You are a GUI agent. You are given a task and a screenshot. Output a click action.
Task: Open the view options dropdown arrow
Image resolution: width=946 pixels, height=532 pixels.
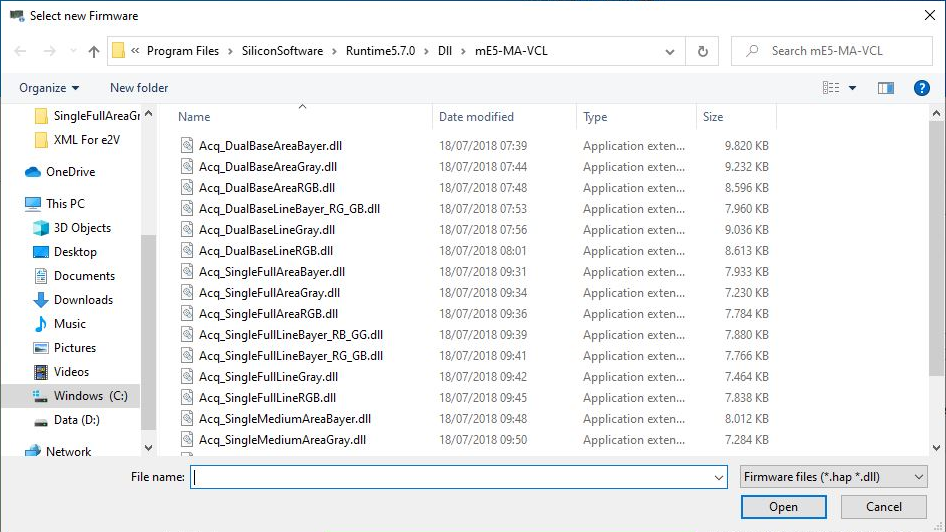pyautogui.click(x=853, y=88)
